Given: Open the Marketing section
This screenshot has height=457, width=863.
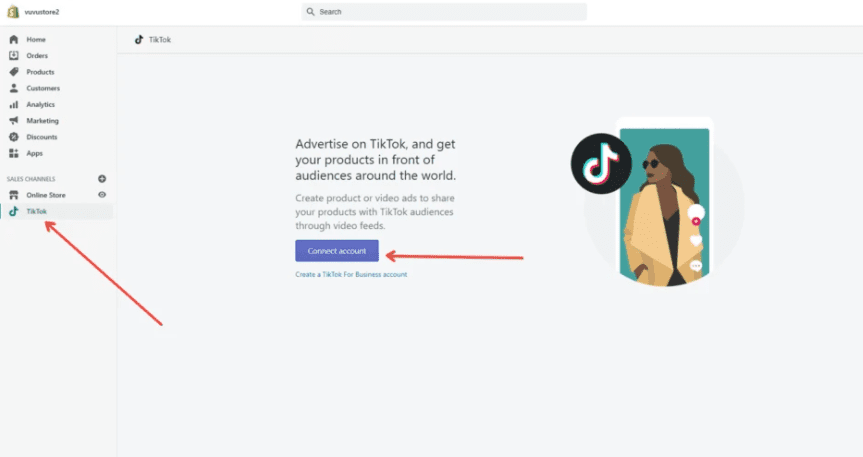Looking at the screenshot, I should [x=42, y=121].
